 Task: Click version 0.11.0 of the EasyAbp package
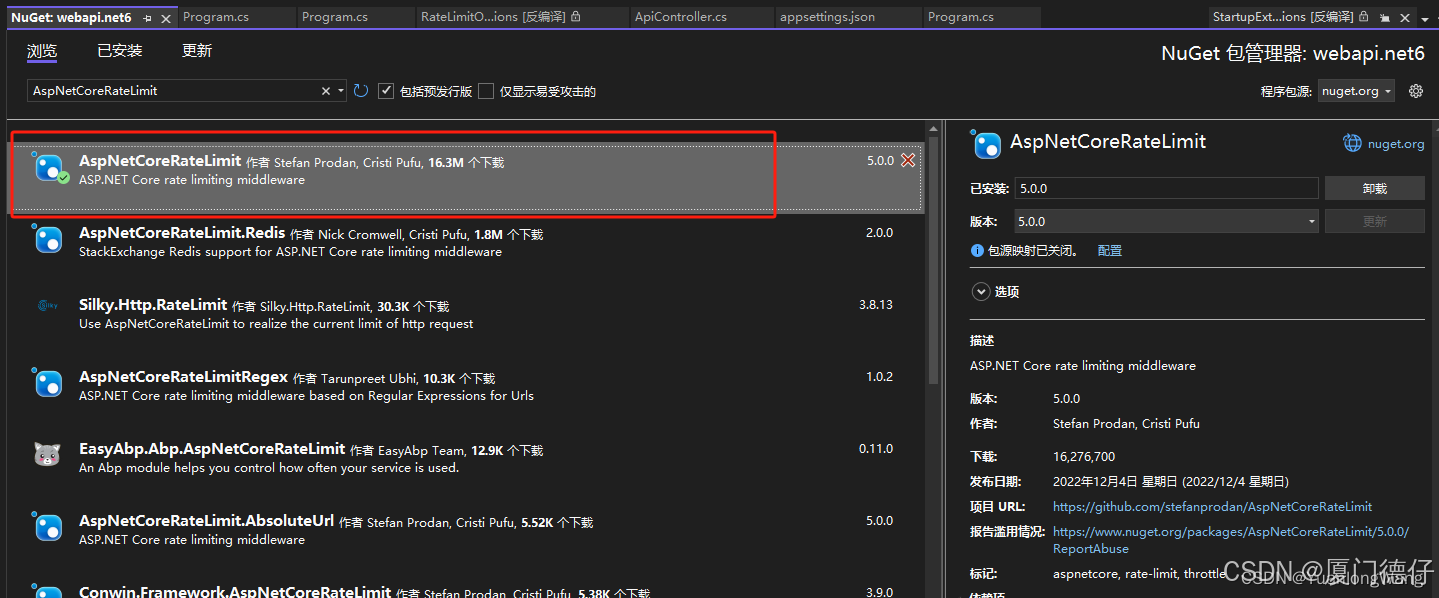pos(876,449)
